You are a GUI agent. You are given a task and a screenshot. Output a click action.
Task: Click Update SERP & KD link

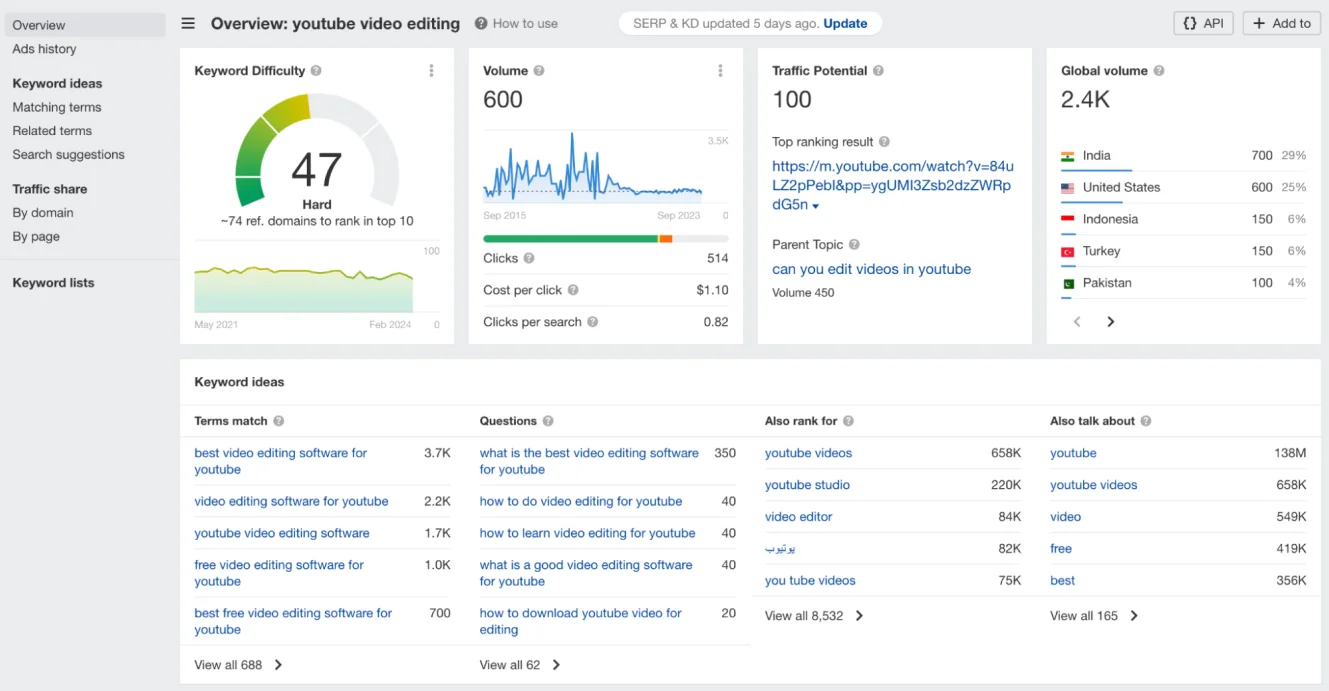point(845,23)
